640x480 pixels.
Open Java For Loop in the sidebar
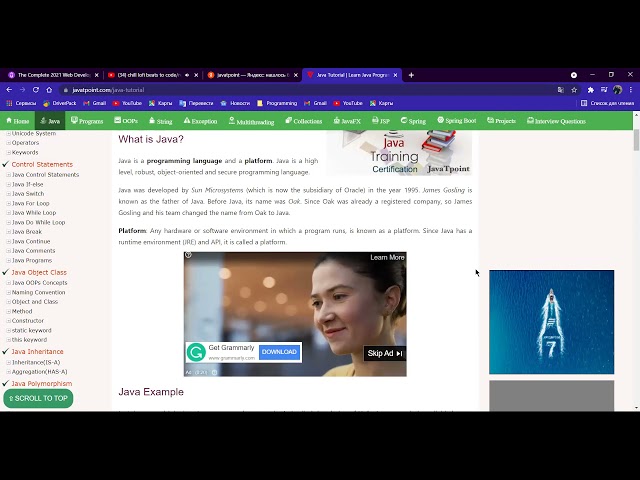click(30, 203)
